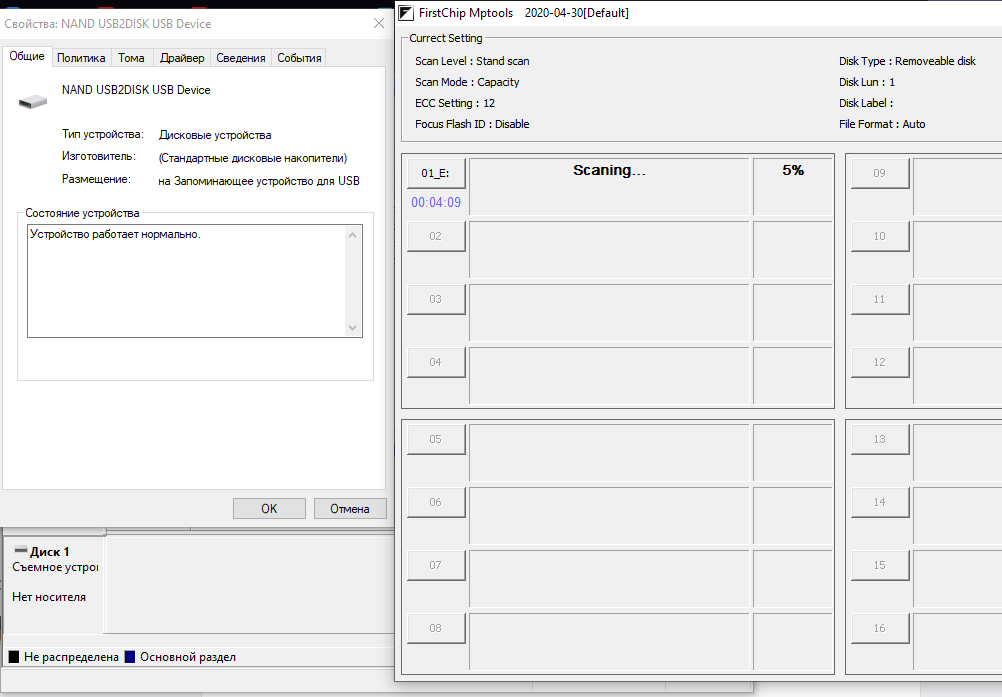Click the scroll down arrow in device status box
Viewport: 1002px width, 697px height.
click(x=353, y=328)
